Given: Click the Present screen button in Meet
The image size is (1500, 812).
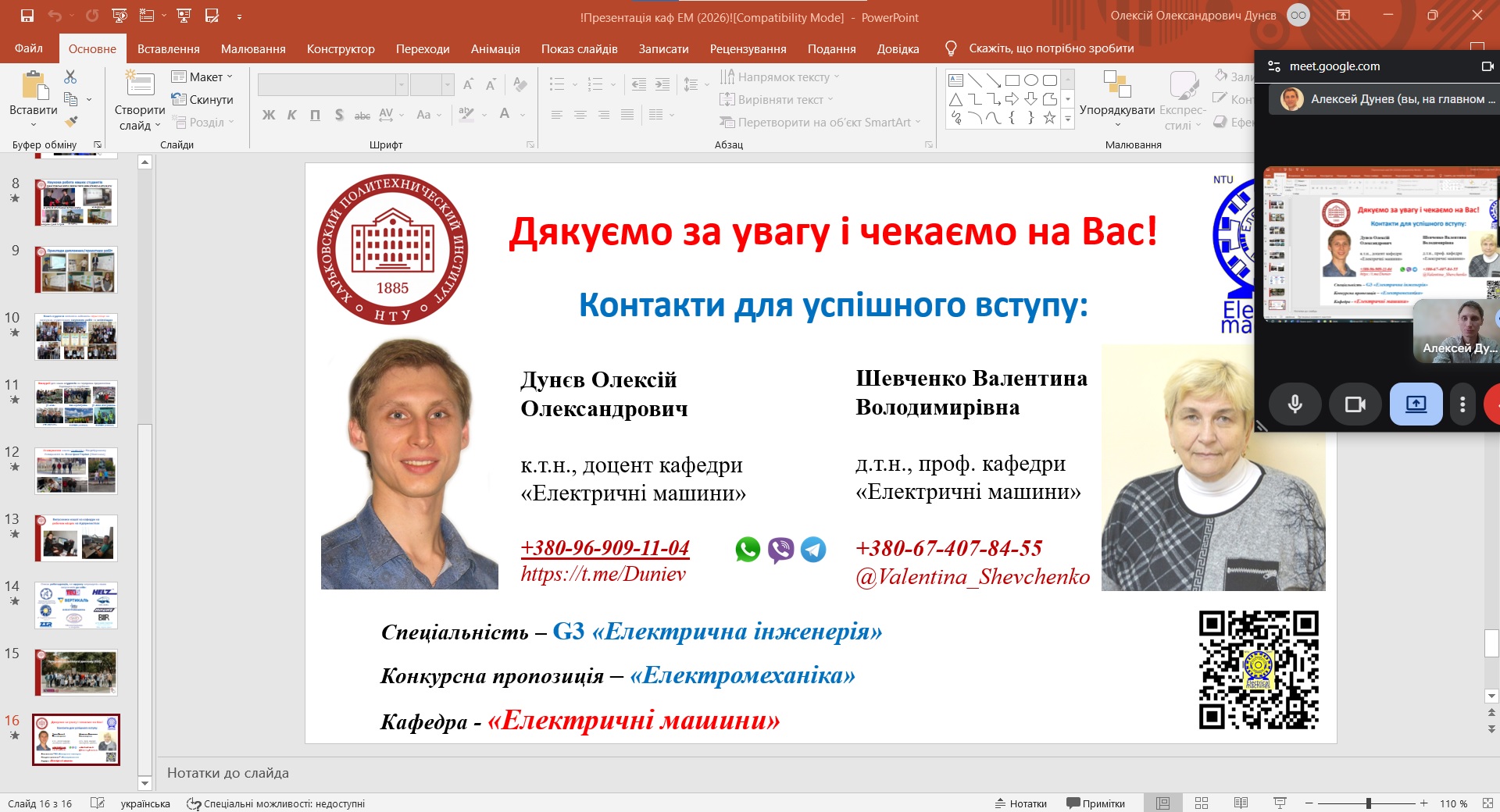Looking at the screenshot, I should tap(1416, 404).
